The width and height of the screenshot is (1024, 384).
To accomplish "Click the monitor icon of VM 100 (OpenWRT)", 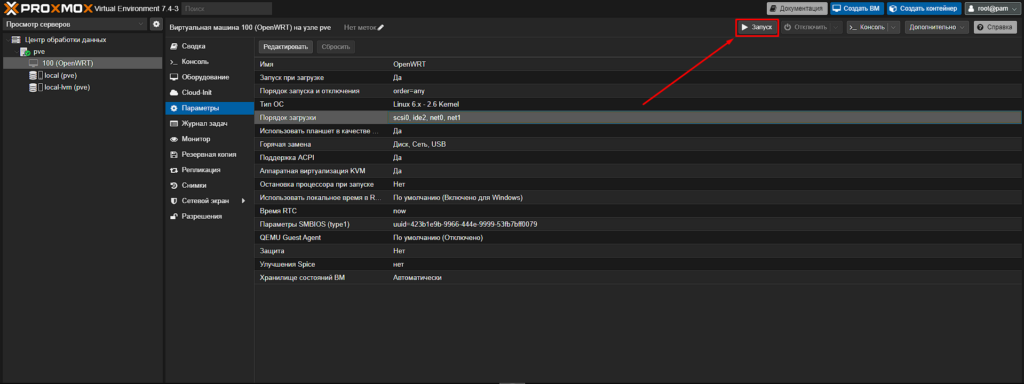I will pyautogui.click(x=34, y=63).
